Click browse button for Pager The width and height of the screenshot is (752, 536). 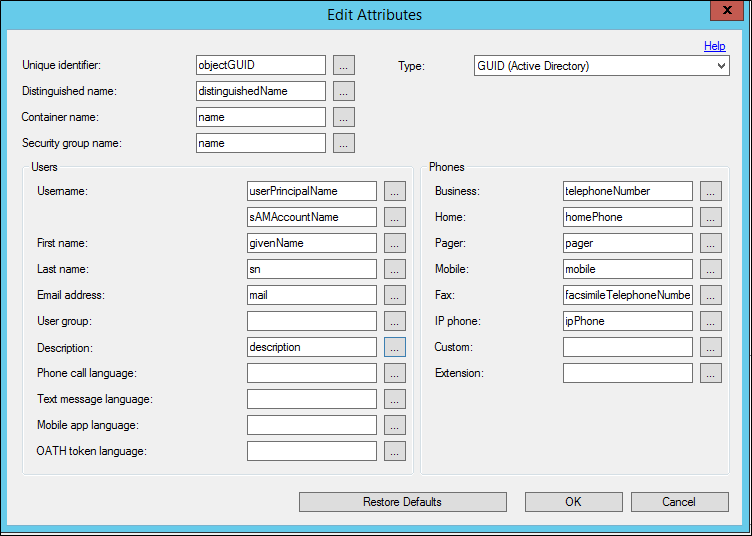point(711,243)
